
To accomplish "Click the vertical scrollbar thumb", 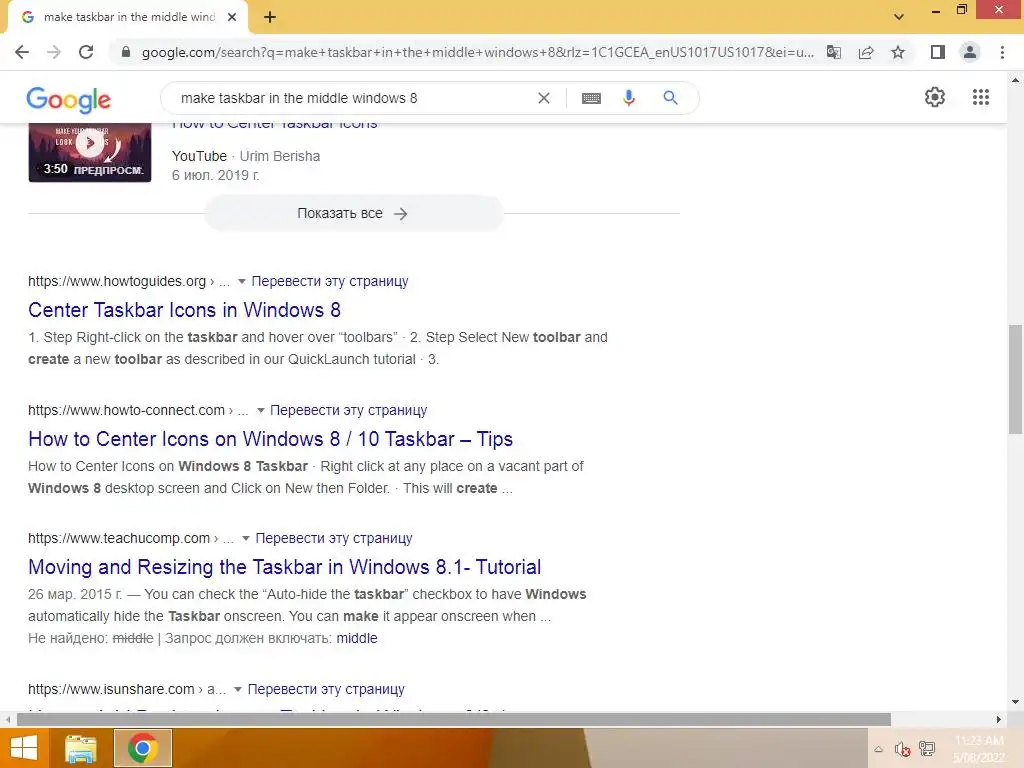I will point(1015,379).
